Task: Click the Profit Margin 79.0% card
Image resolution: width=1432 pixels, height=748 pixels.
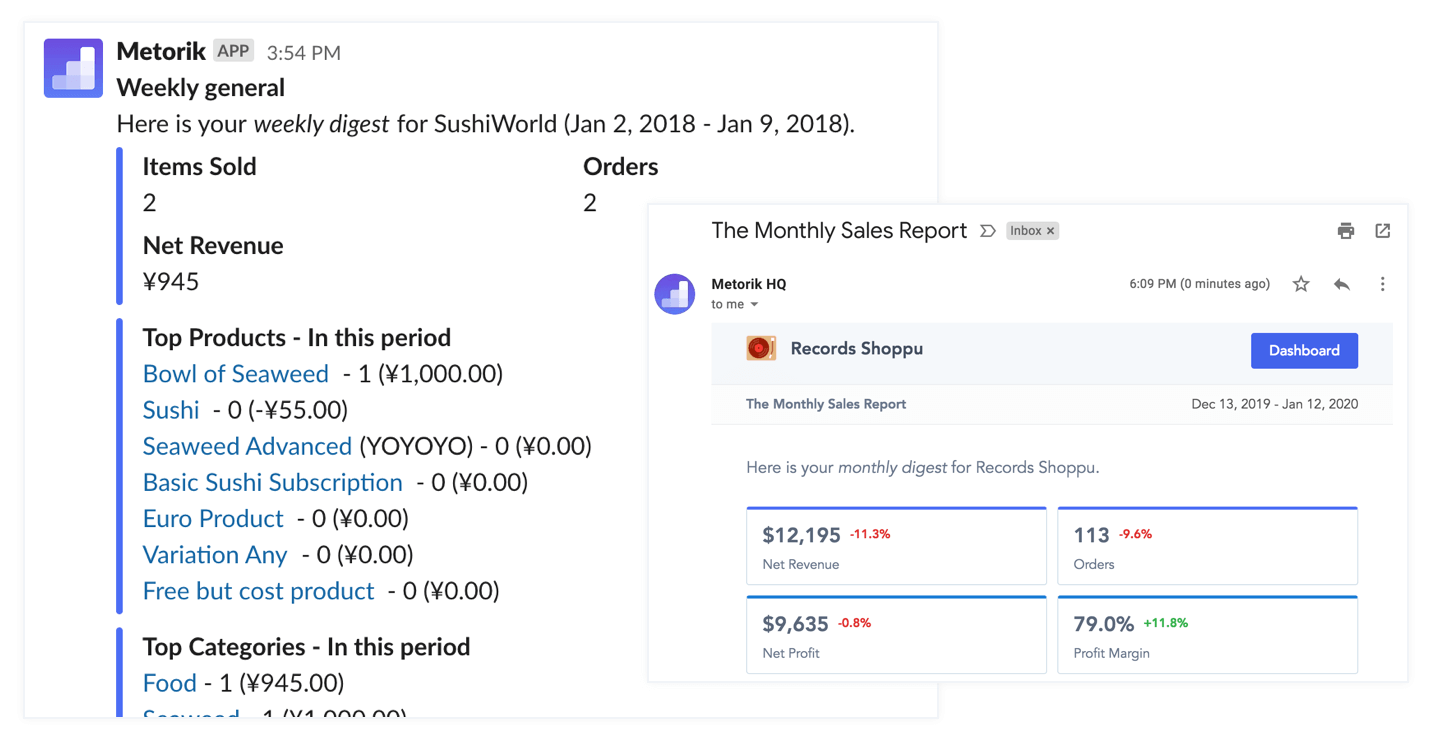Action: point(1207,635)
